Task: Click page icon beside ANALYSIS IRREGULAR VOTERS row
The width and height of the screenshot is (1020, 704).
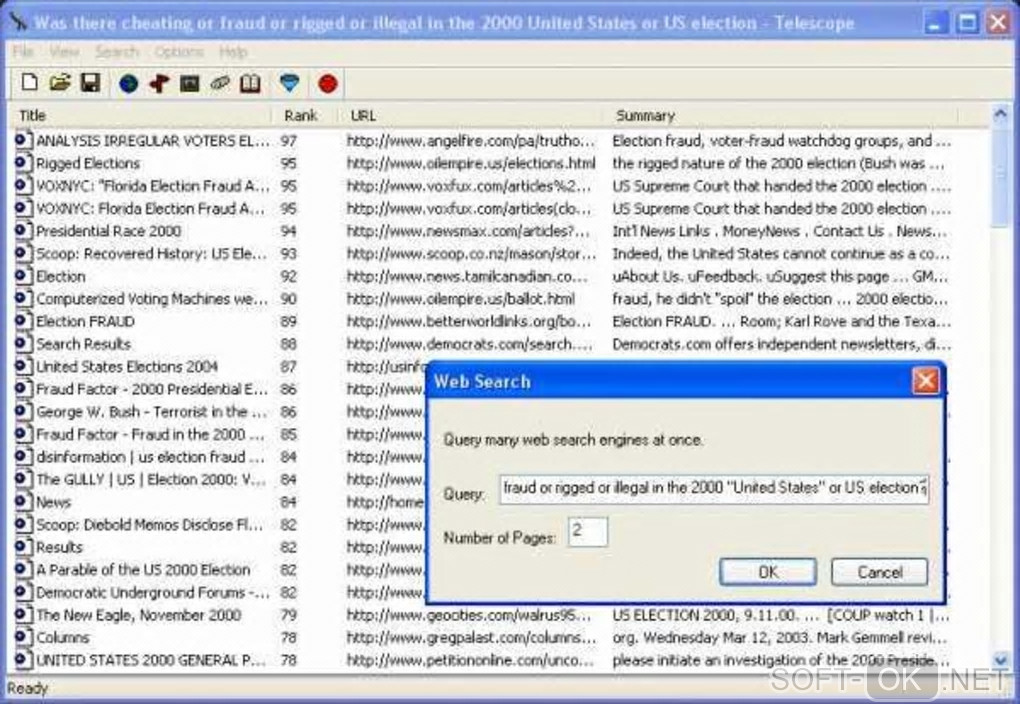Action: (23, 140)
